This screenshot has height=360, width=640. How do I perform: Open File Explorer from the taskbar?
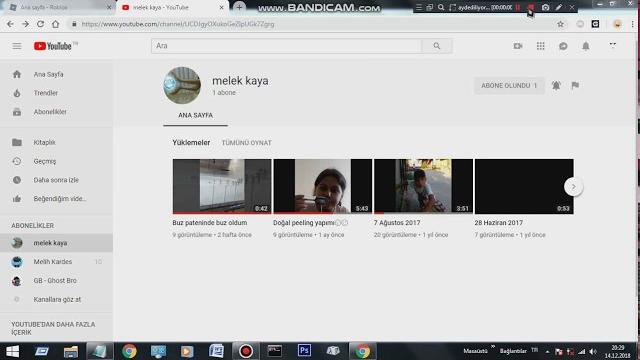coord(71,351)
